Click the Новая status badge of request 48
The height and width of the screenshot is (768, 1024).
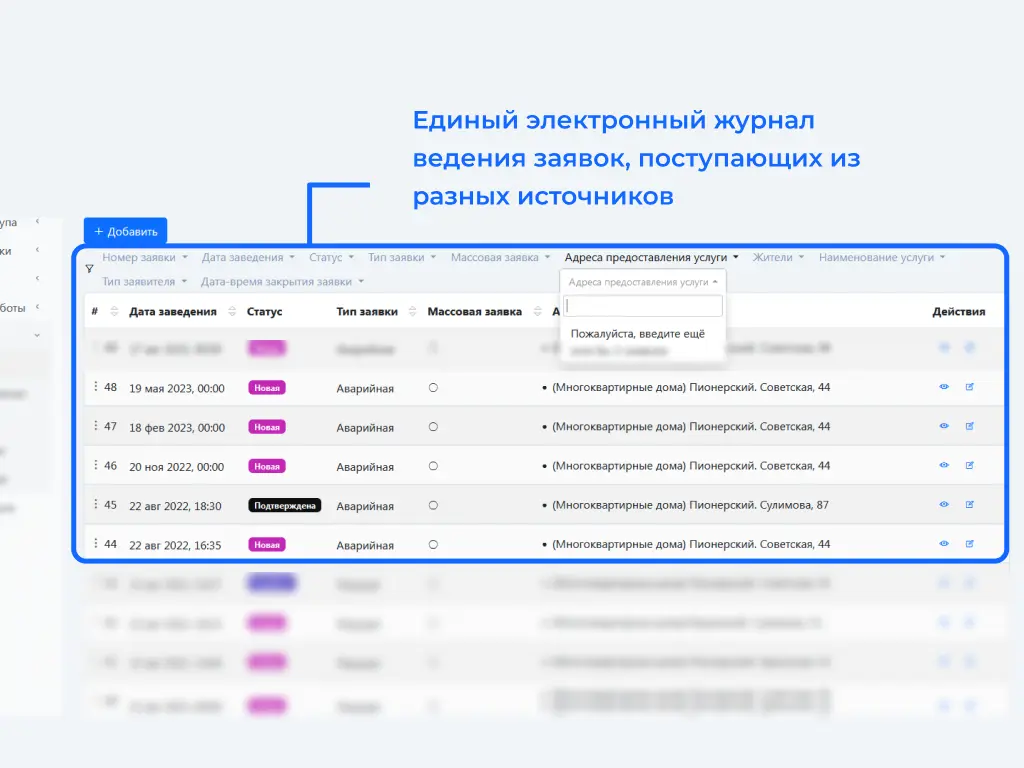(x=266, y=388)
